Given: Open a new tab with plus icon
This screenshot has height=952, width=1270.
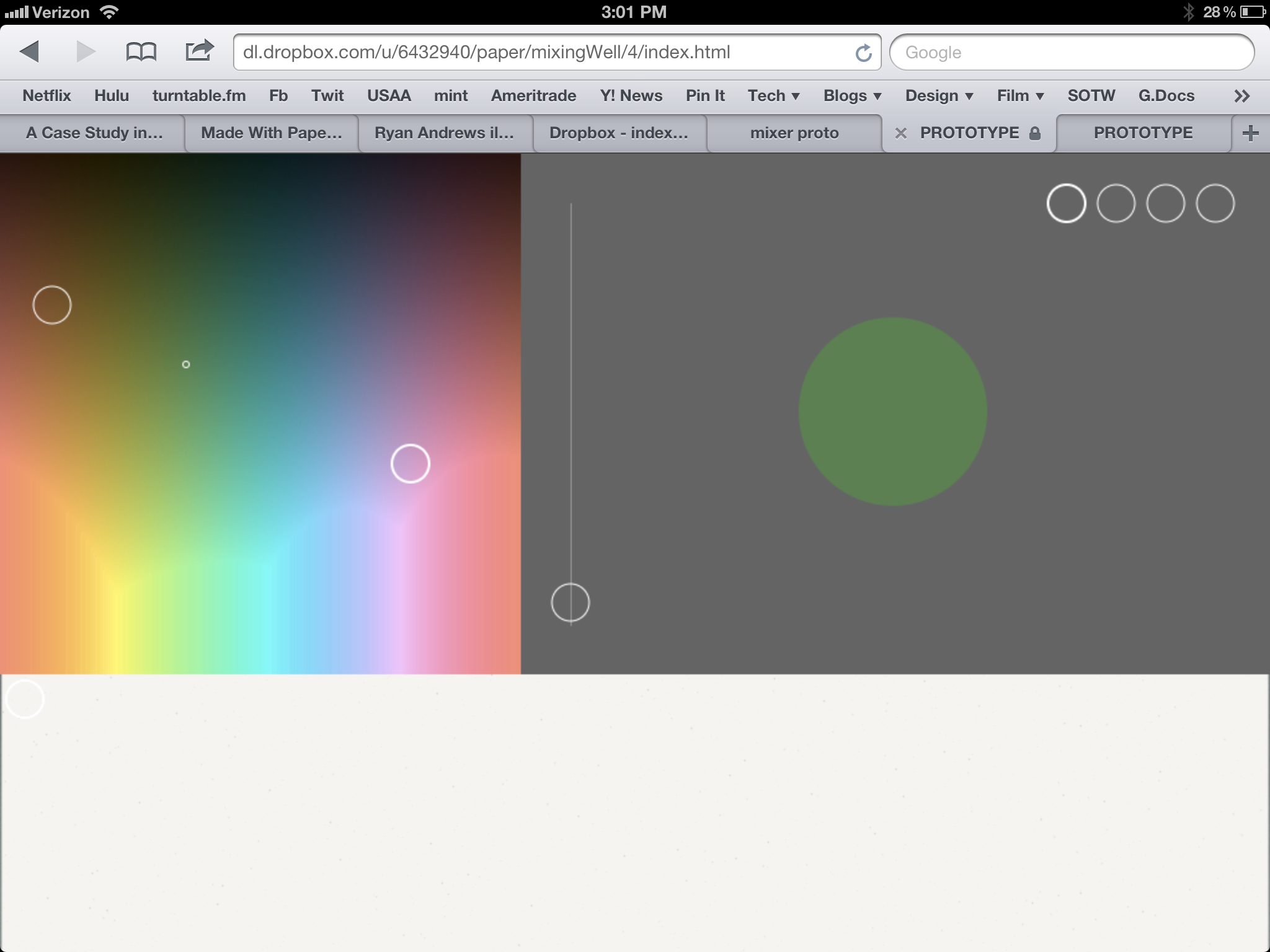Looking at the screenshot, I should click(x=1250, y=133).
